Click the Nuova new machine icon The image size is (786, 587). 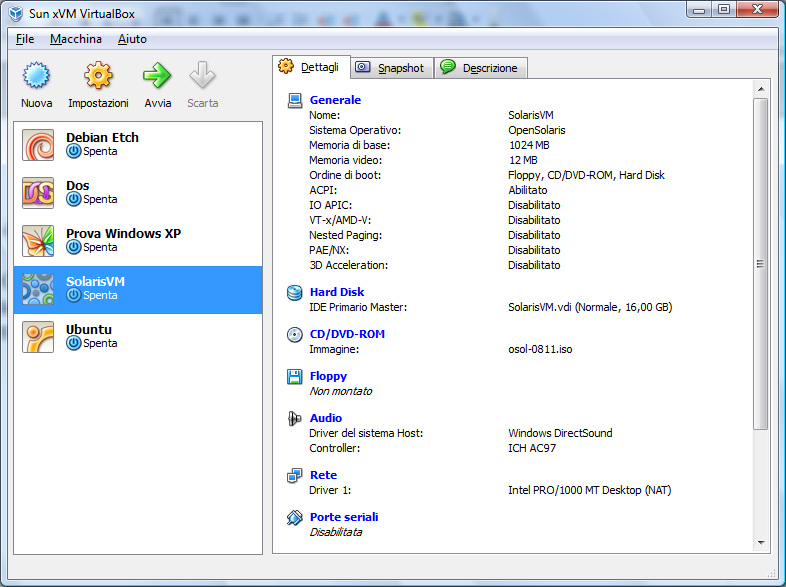pos(36,75)
